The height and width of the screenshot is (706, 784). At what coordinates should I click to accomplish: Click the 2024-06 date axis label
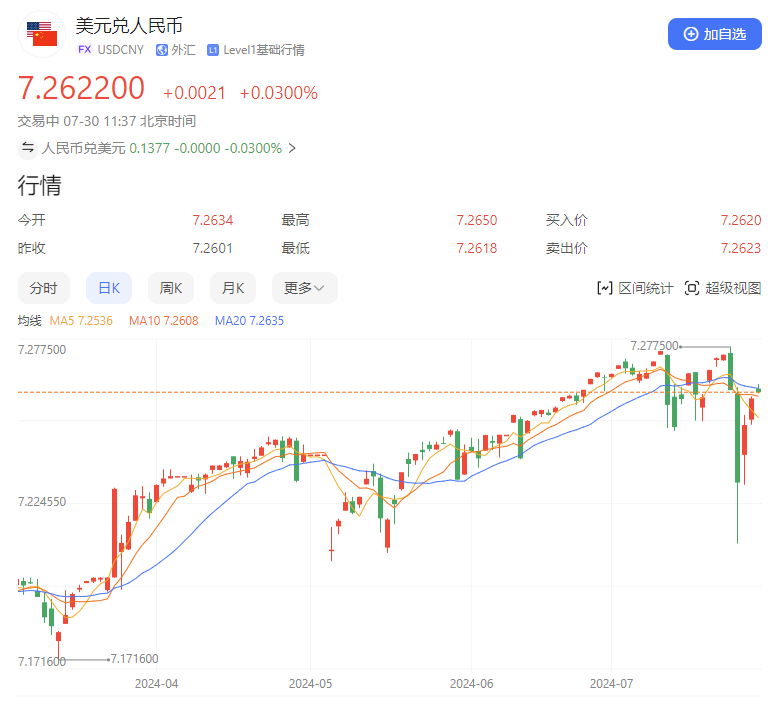pyautogui.click(x=472, y=684)
